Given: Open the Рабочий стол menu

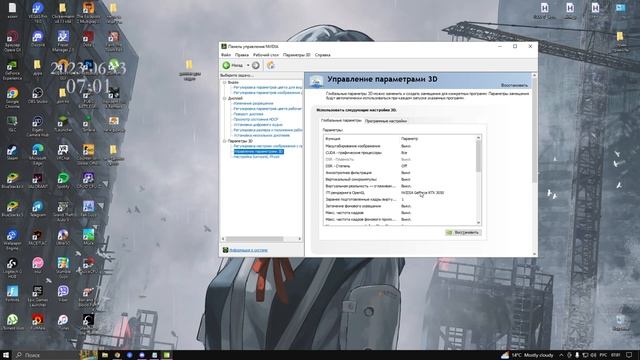Looking at the screenshot, I should [266, 55].
